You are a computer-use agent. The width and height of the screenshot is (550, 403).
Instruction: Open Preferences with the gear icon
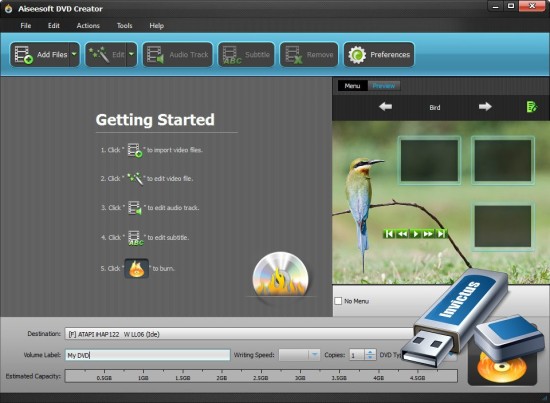pos(379,54)
